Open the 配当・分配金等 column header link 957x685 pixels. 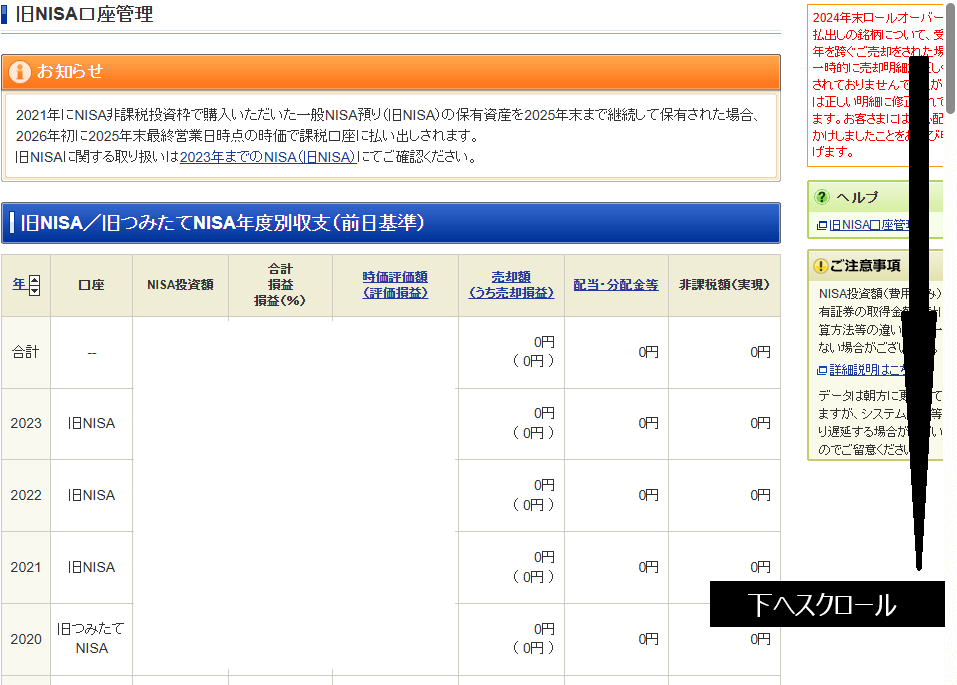pyautogui.click(x=616, y=285)
